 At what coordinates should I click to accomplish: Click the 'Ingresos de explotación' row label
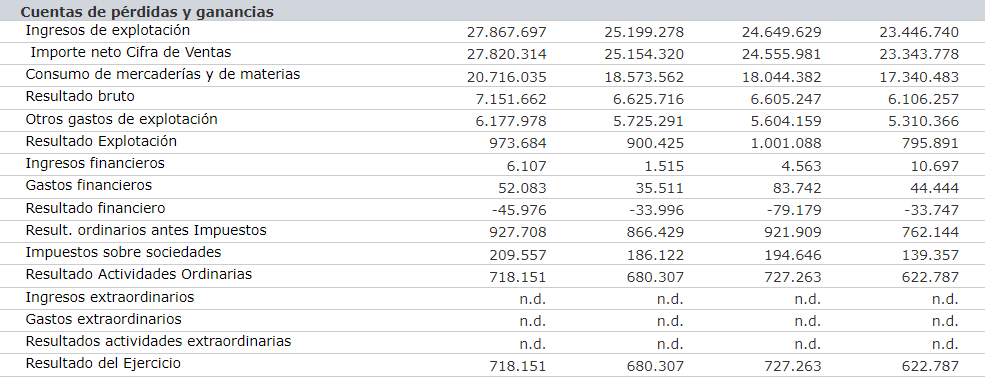[x=107, y=30]
